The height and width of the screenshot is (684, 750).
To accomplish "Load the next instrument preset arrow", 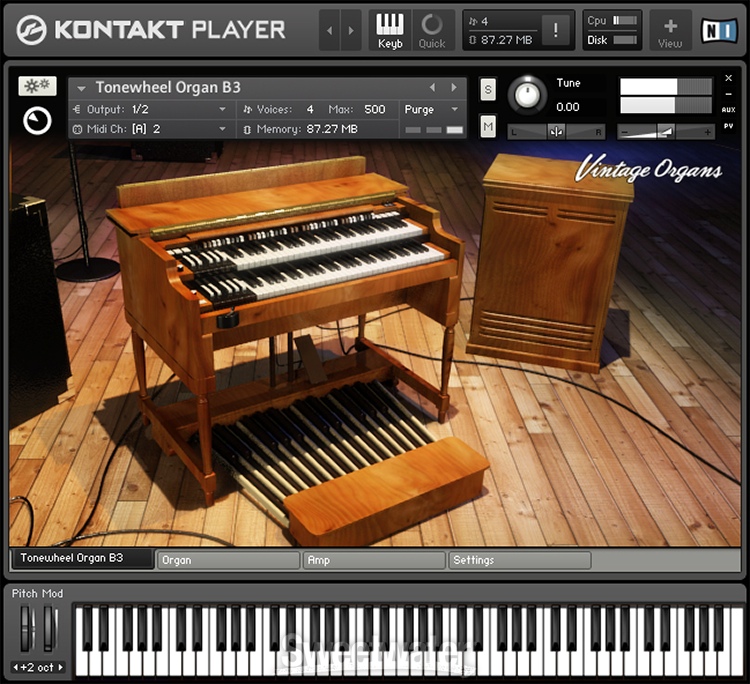I will pos(453,88).
